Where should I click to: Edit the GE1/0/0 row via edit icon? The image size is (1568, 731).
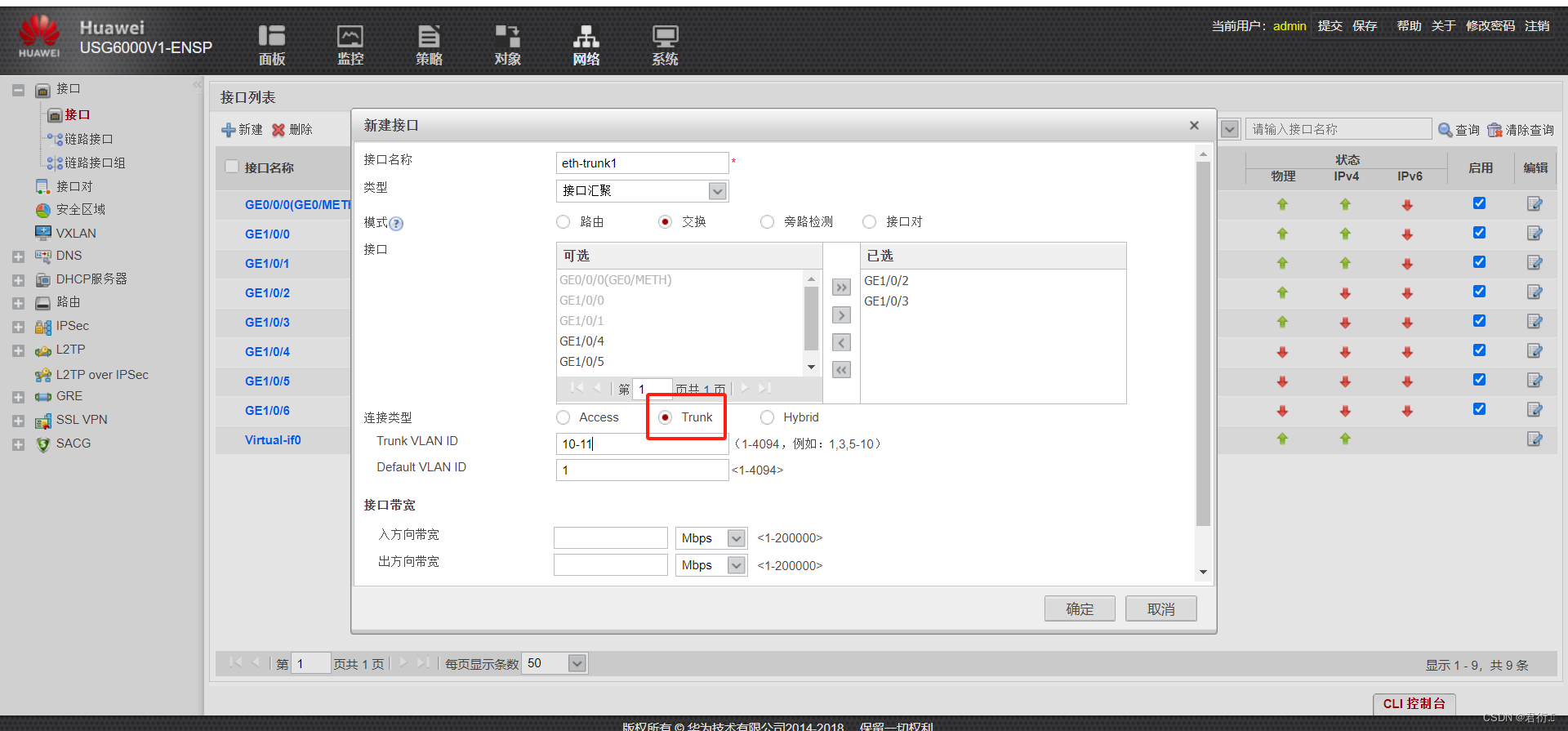coord(1535,234)
